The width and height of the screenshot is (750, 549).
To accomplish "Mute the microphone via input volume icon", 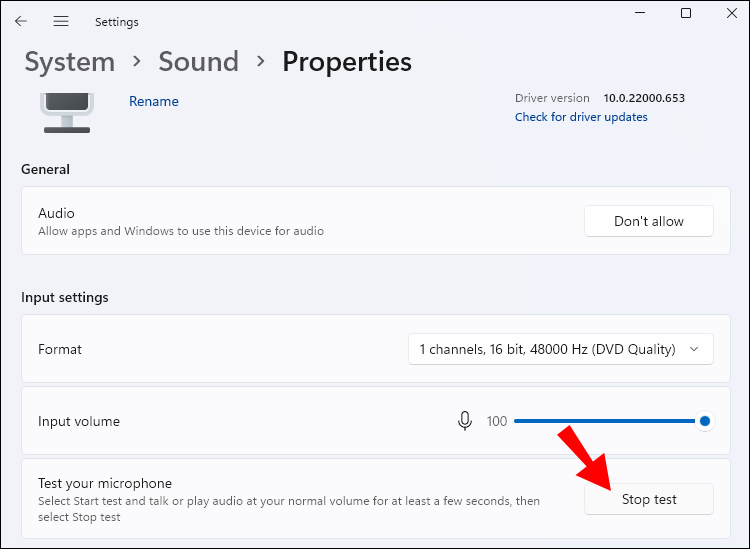I will click(464, 421).
